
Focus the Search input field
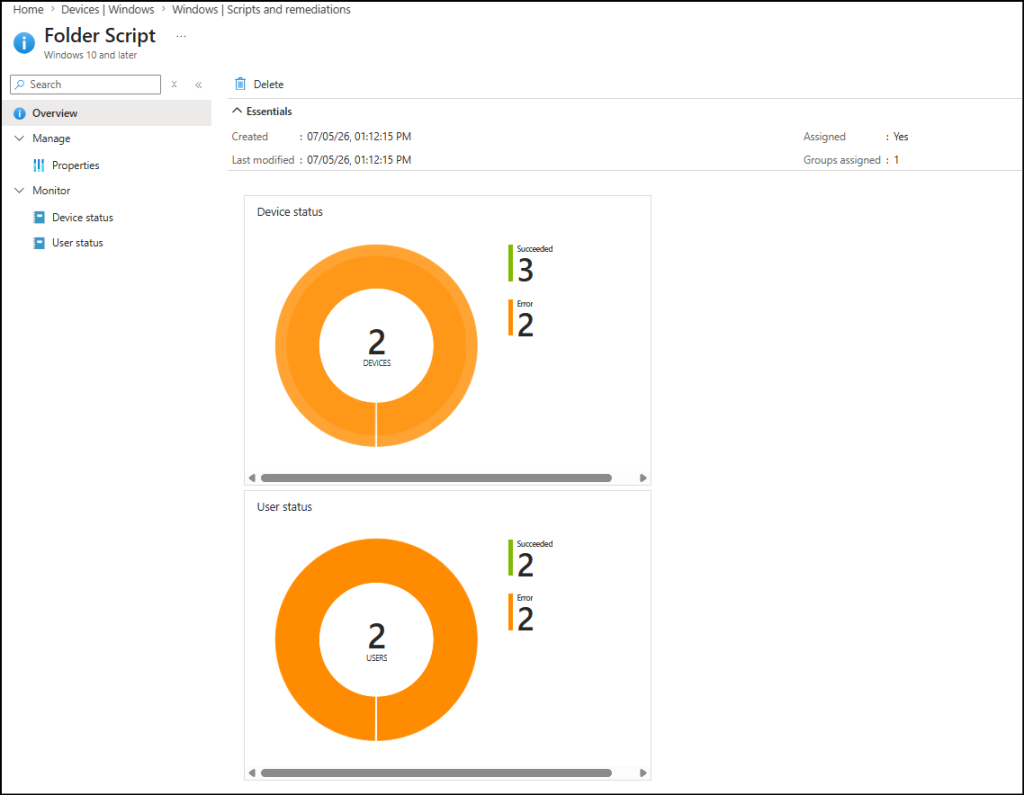coord(86,84)
